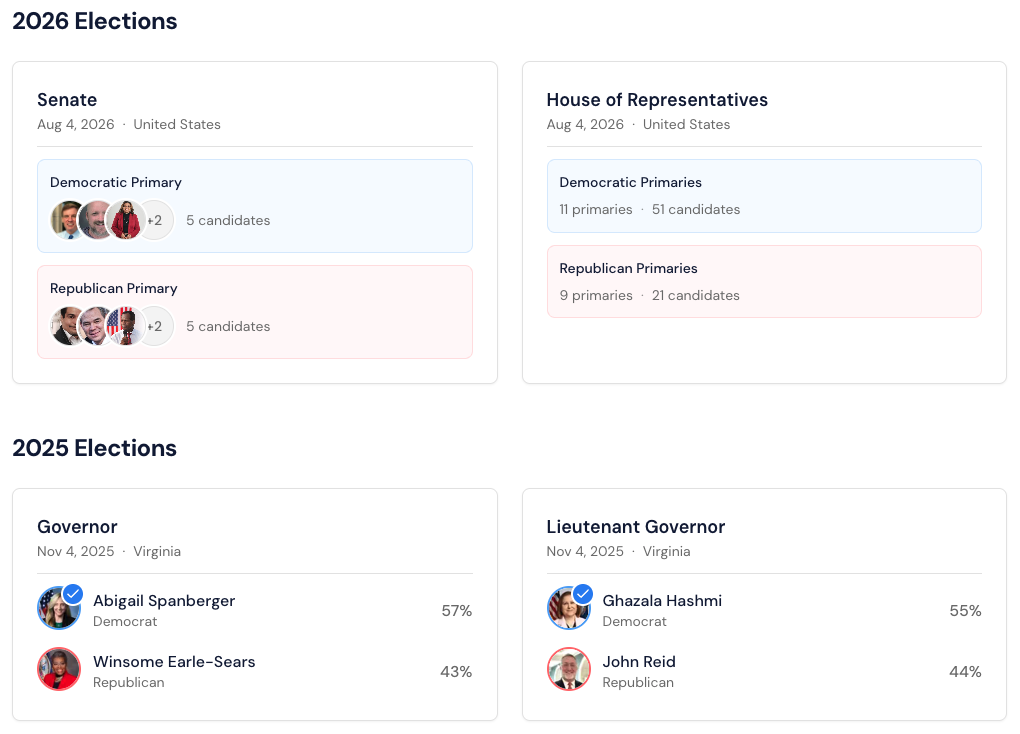The image size is (1020, 734).
Task: Open the Lieutenant Governor race title
Action: [636, 527]
